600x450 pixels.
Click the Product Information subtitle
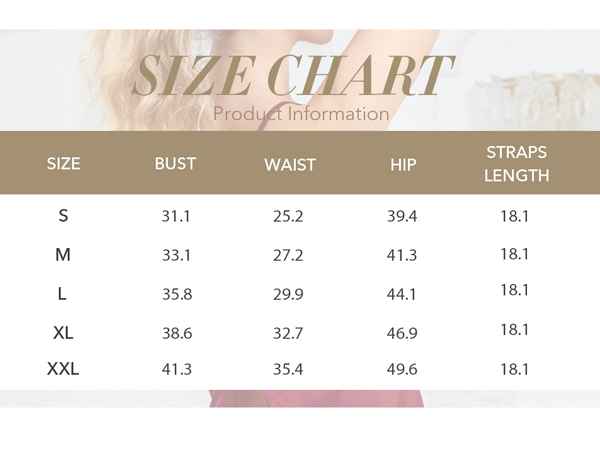point(301,114)
